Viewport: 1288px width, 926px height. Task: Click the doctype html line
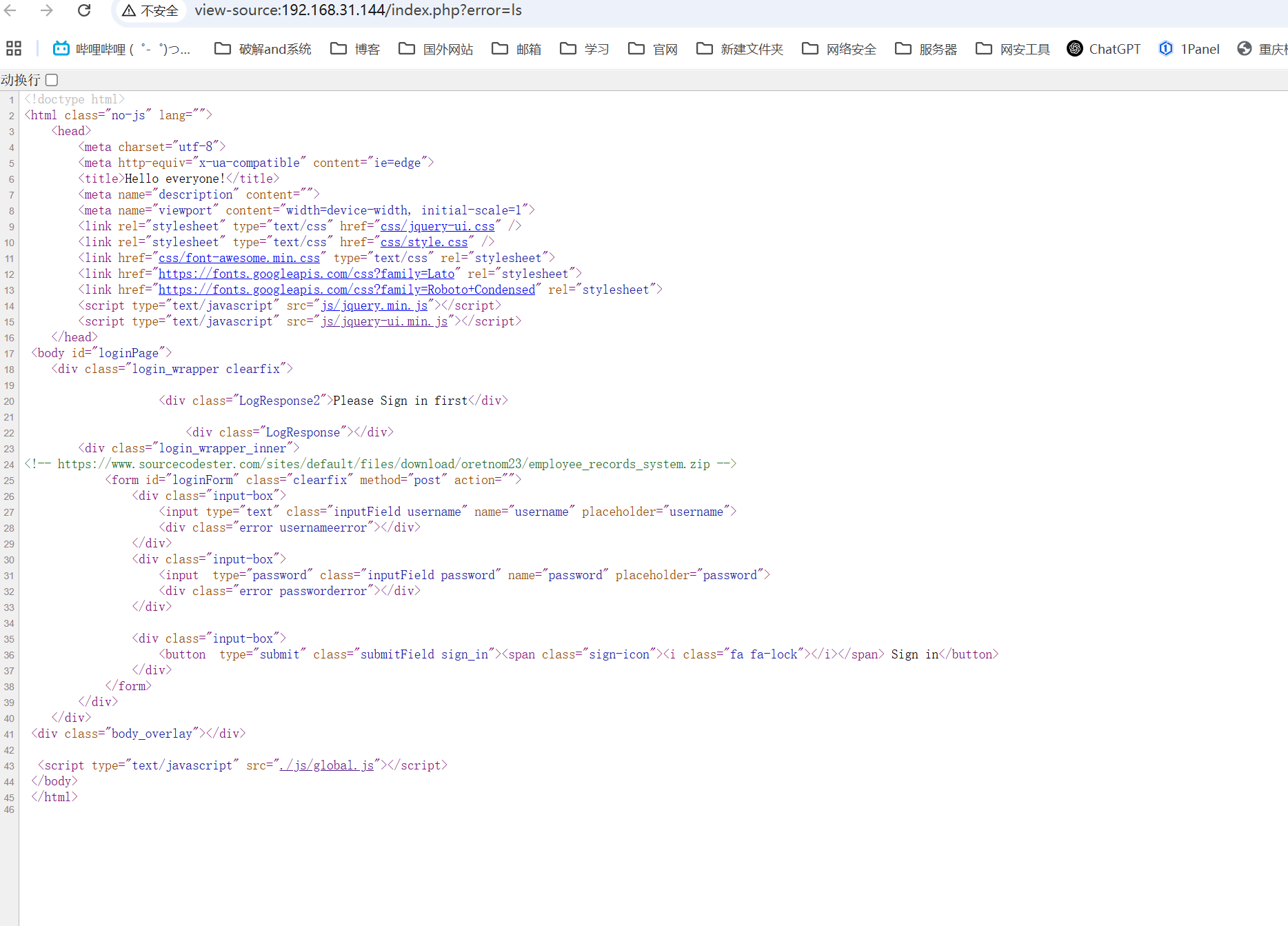coord(74,99)
